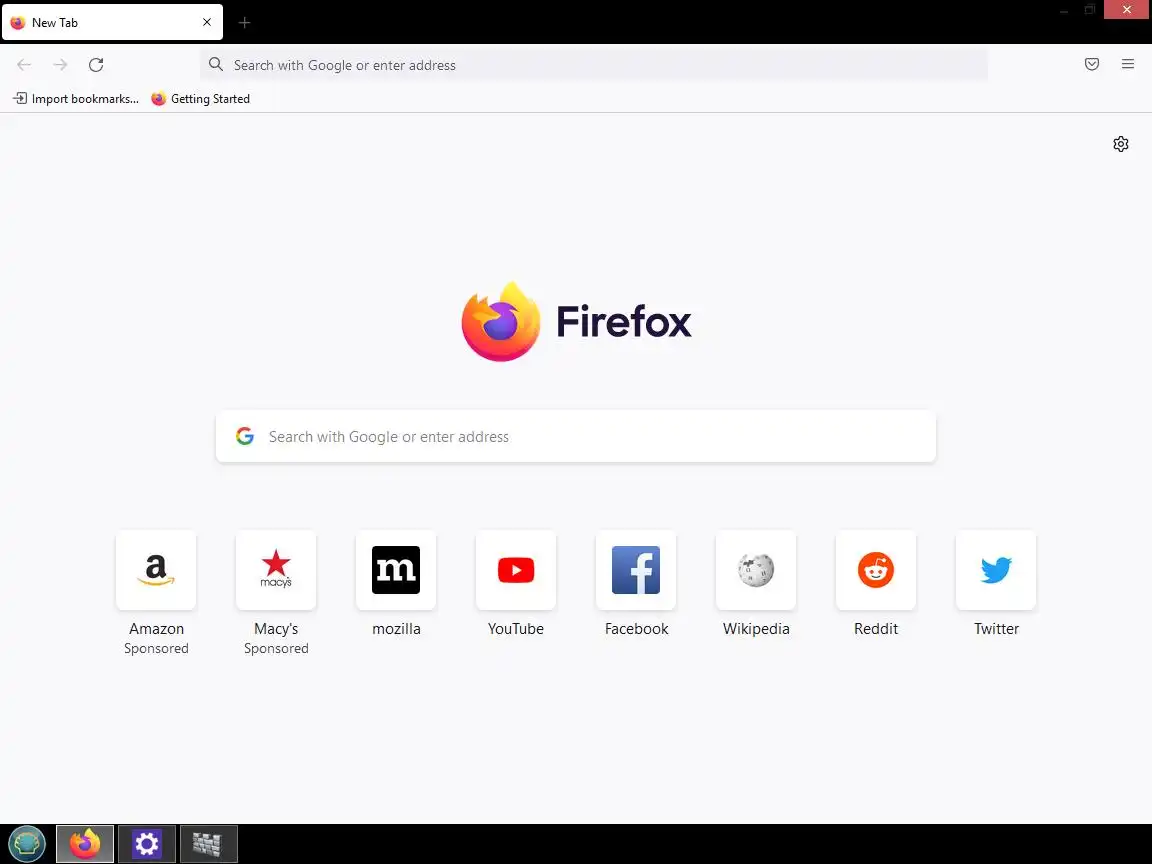
Task: Open Import bookmarks from the bookmarks toolbar
Action: point(76,98)
